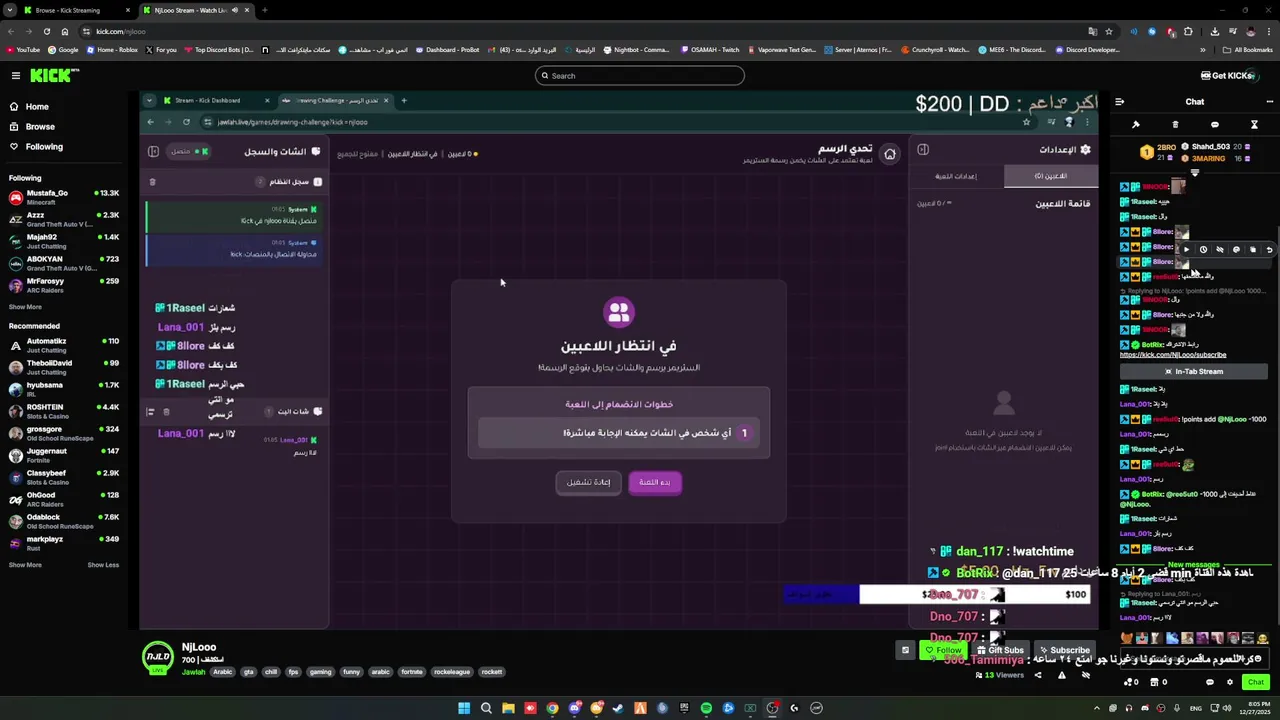Click the green Follow button
Screen dimensions: 1280x720
coord(944,650)
